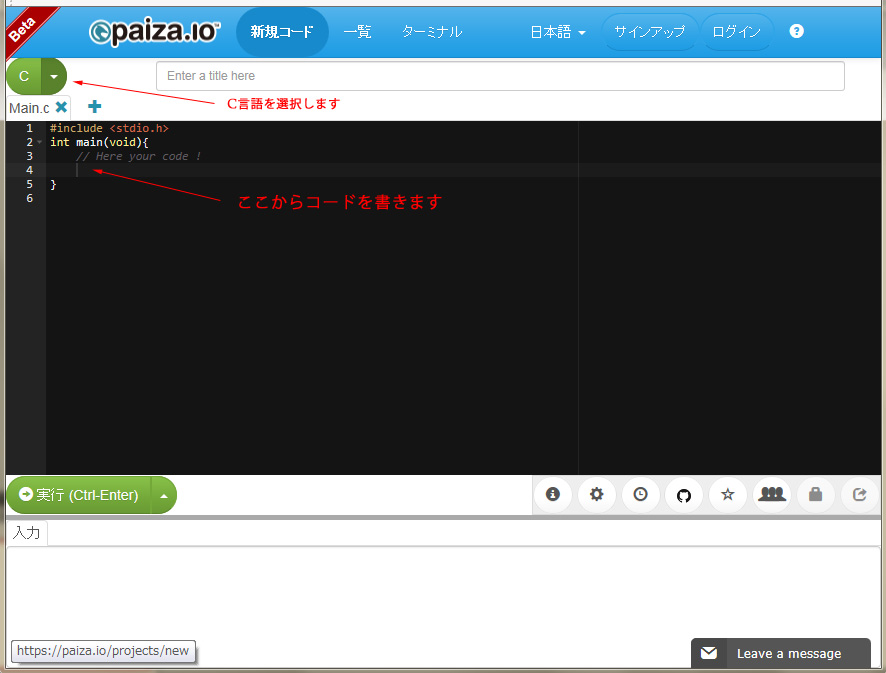Click the lock privacy icon

pos(815,494)
